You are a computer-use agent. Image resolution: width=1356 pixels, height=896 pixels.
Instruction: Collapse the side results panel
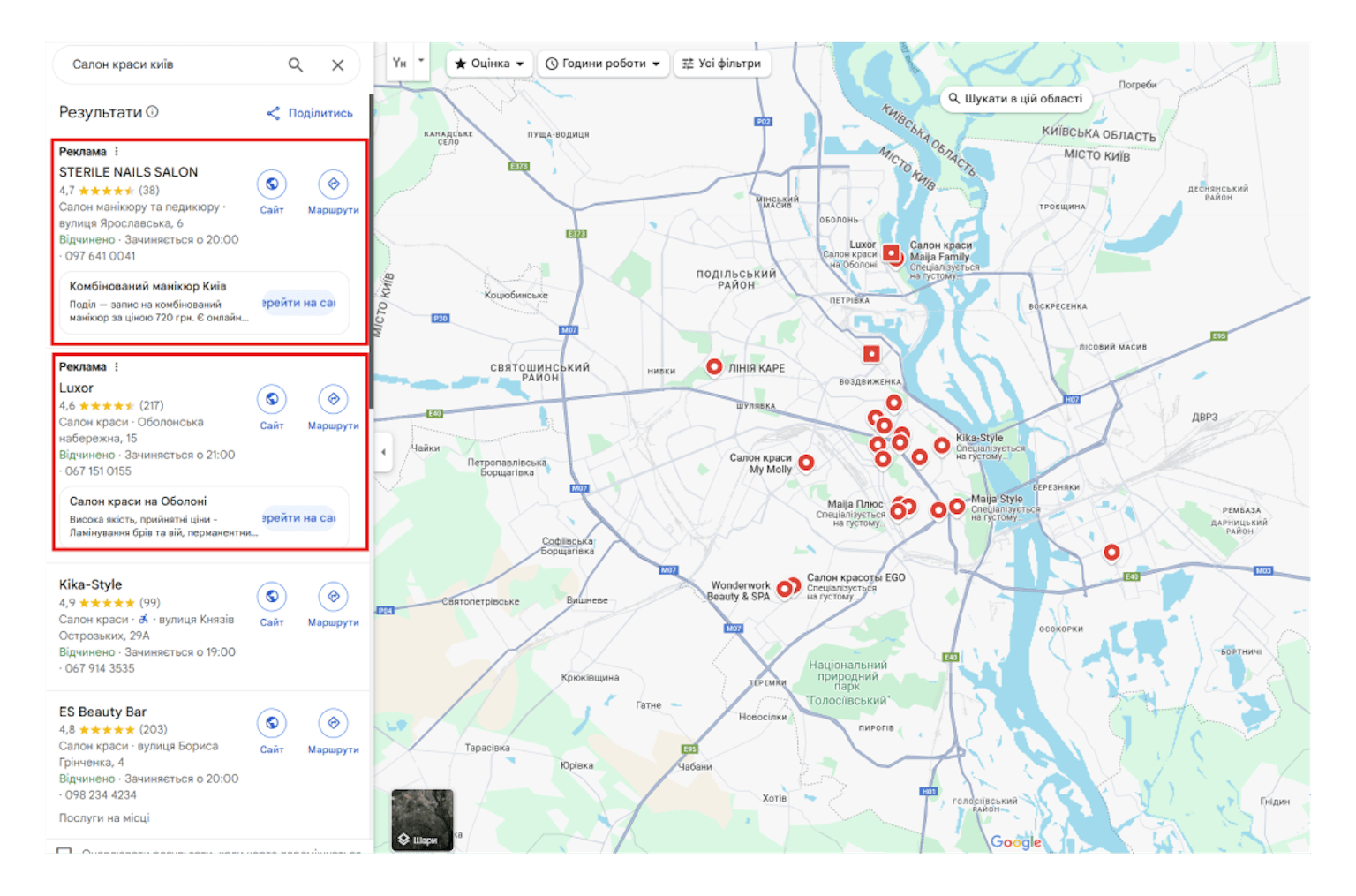click(383, 452)
